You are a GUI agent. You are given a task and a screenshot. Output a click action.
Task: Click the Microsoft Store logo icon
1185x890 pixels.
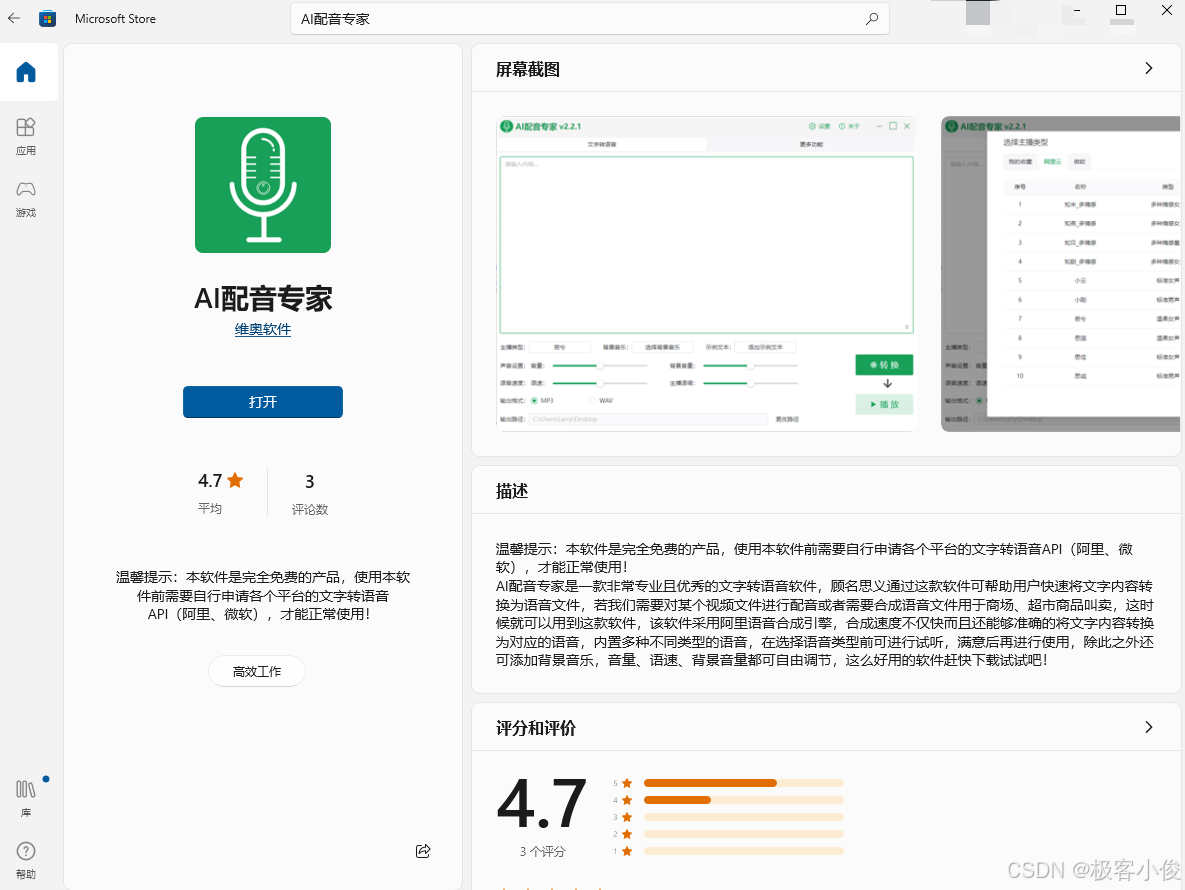48,19
